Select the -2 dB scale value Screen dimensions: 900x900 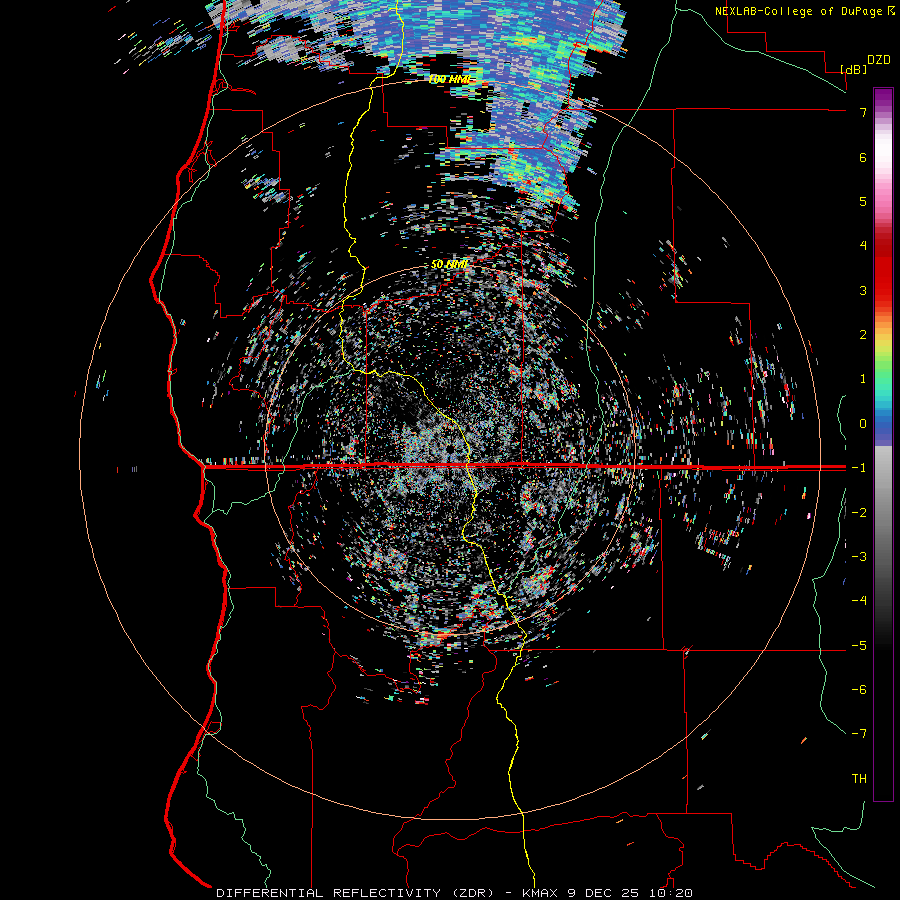(x=859, y=512)
